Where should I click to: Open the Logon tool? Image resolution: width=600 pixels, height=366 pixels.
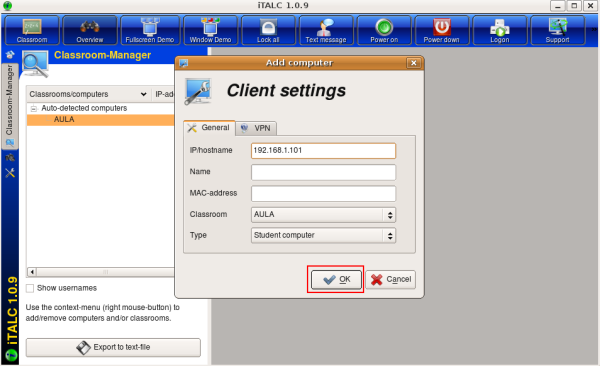[x=500, y=31]
